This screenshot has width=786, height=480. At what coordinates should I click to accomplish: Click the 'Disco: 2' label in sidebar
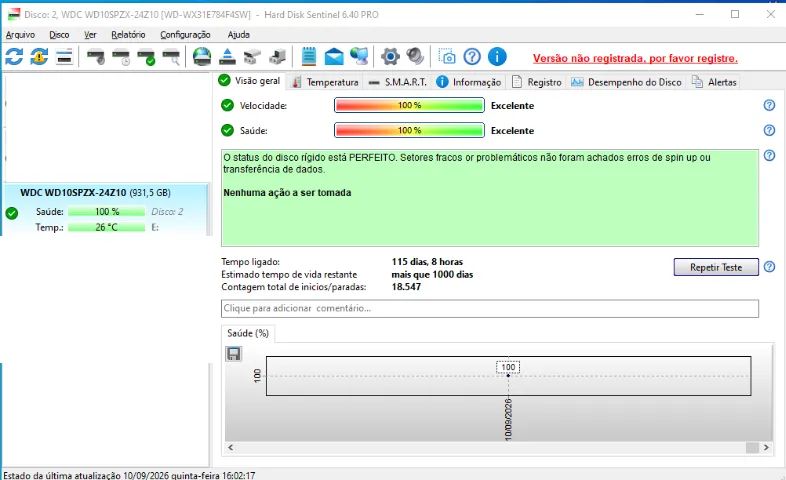(x=167, y=211)
